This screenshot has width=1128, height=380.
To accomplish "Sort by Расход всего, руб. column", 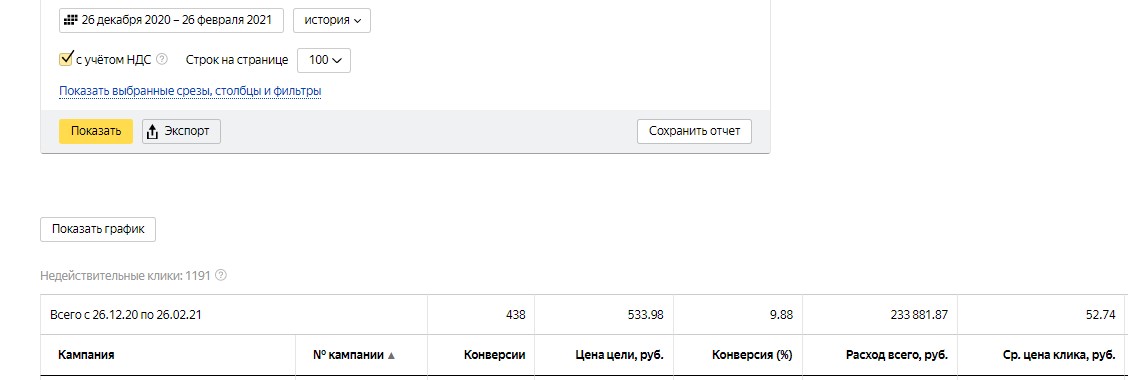I will point(897,355).
